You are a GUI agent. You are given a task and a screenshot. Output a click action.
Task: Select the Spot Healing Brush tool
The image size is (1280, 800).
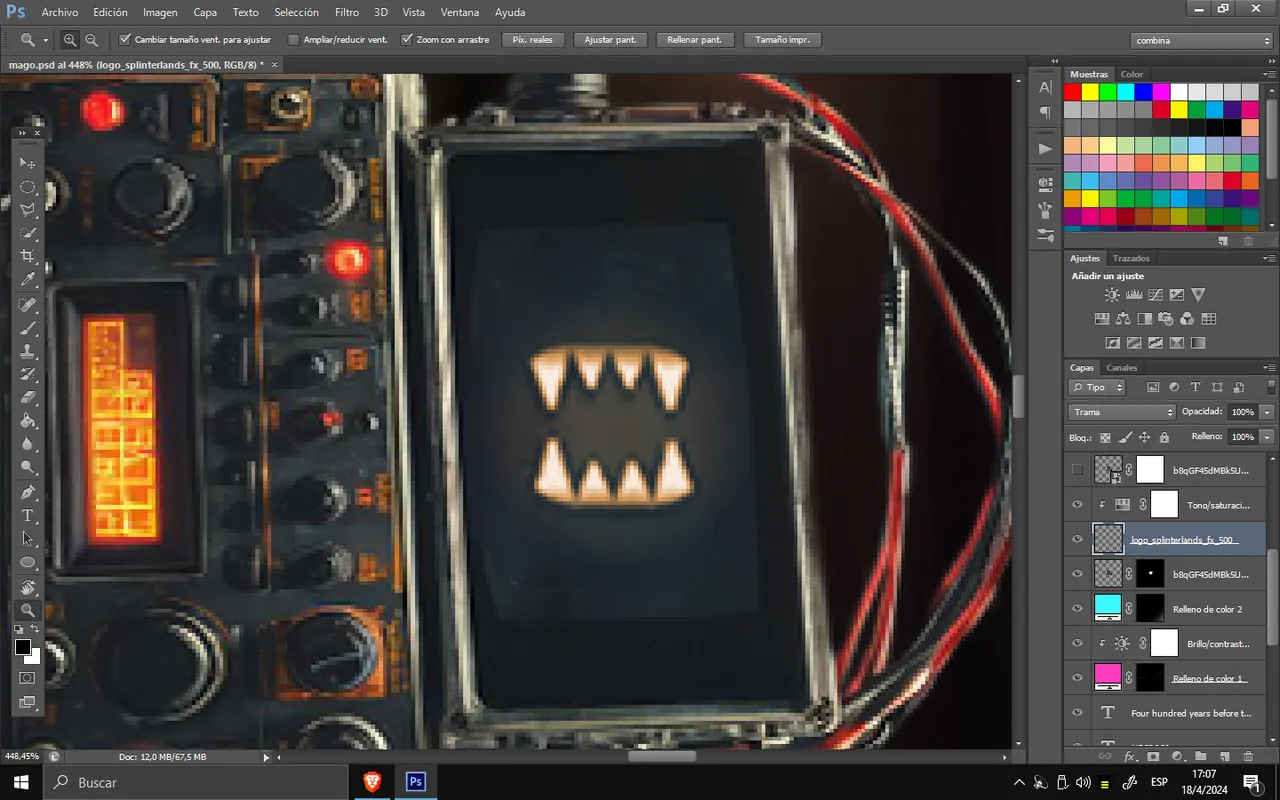[28, 304]
